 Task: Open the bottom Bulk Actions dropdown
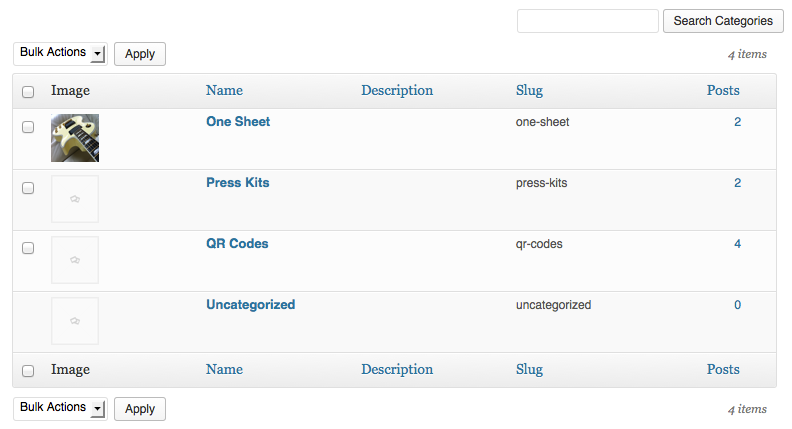pyautogui.click(x=60, y=408)
